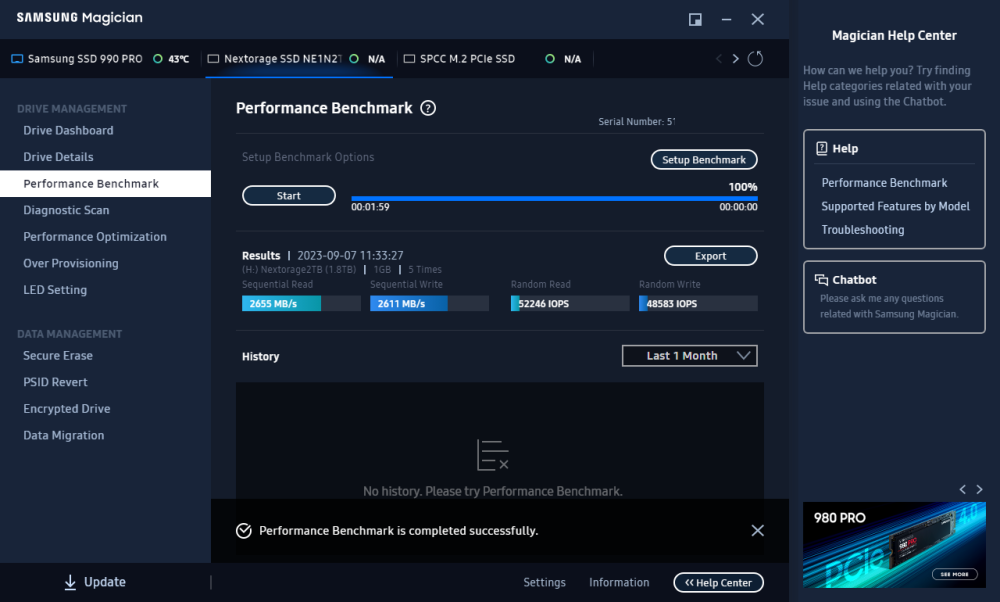The height and width of the screenshot is (602, 1000).
Task: Click the Sequential Write 2611 MB/s bar
Action: 429,304
